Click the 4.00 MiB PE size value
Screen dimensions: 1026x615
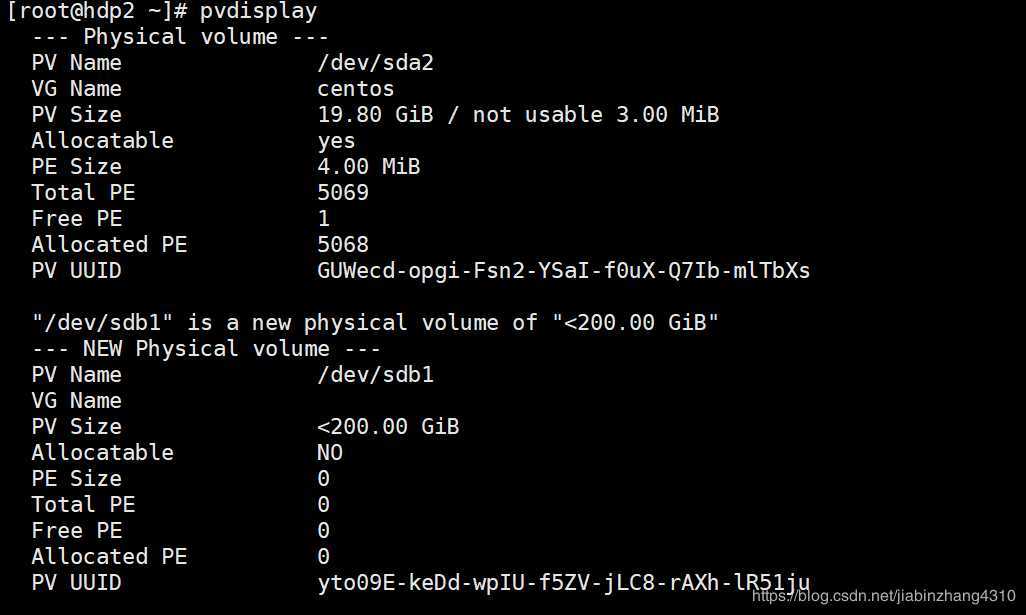click(x=368, y=166)
